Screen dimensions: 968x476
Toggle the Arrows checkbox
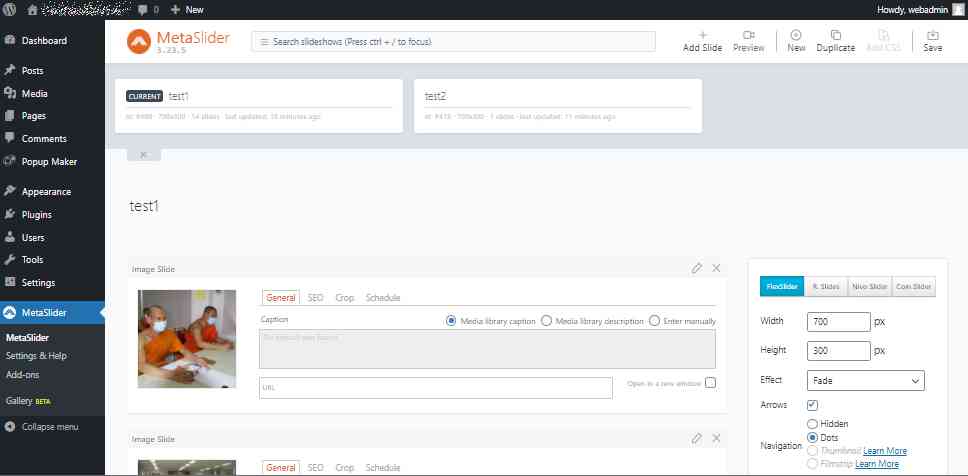(x=813, y=405)
